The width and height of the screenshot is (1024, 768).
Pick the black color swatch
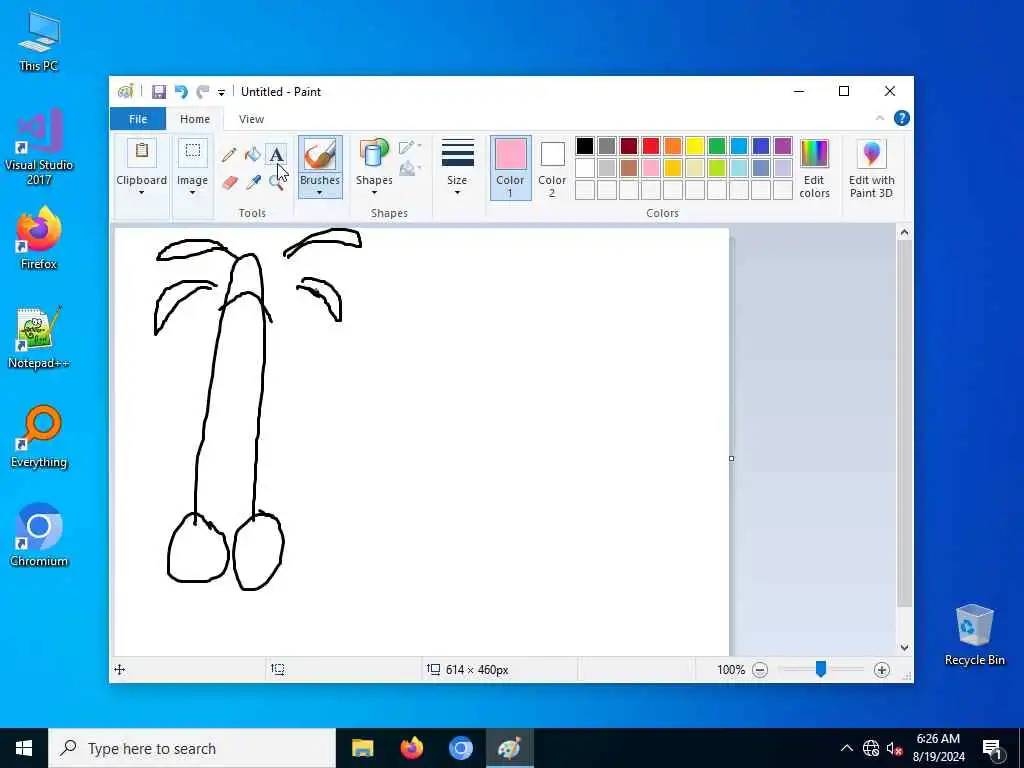click(585, 146)
